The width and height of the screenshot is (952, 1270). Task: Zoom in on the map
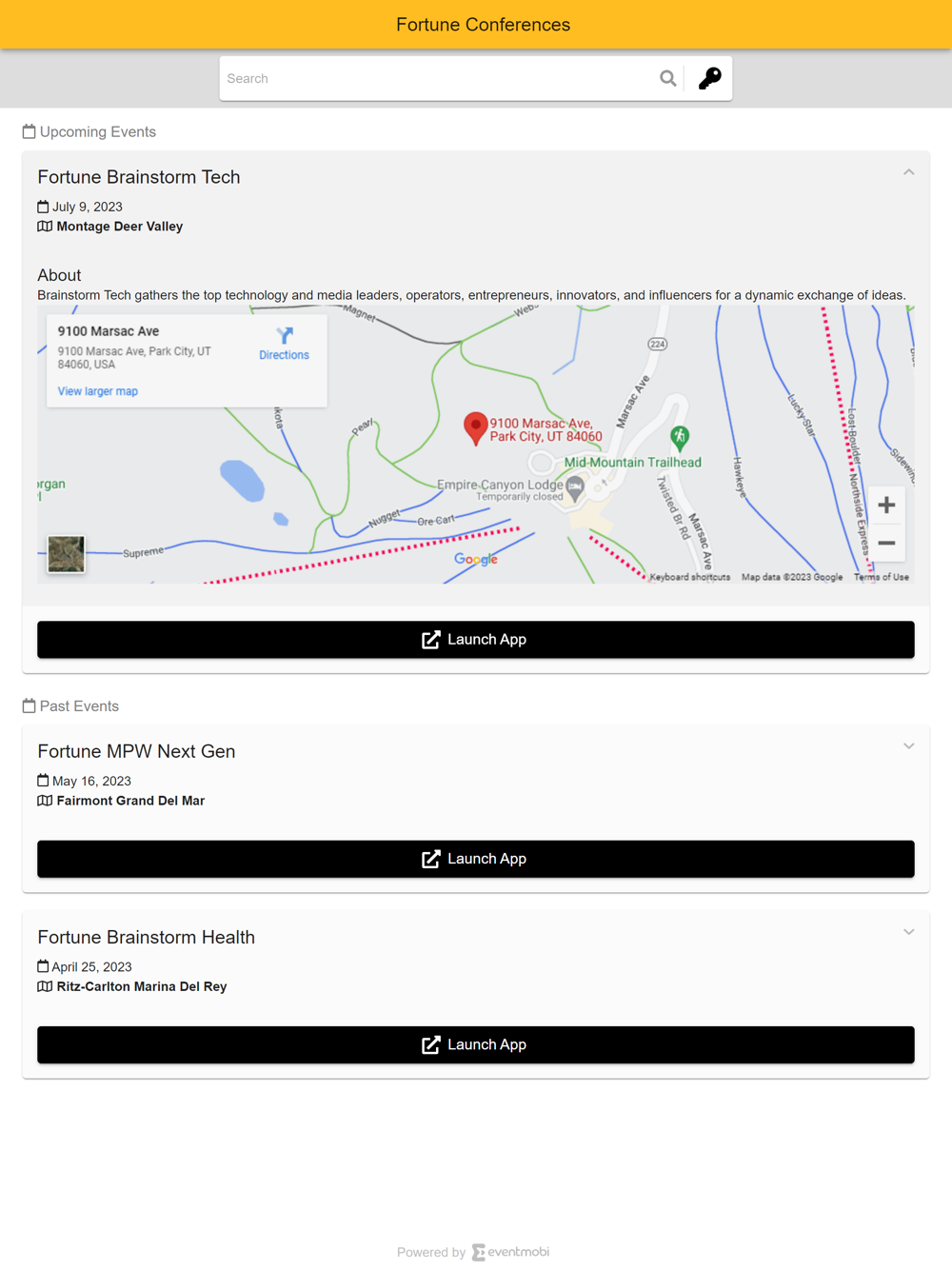886,505
